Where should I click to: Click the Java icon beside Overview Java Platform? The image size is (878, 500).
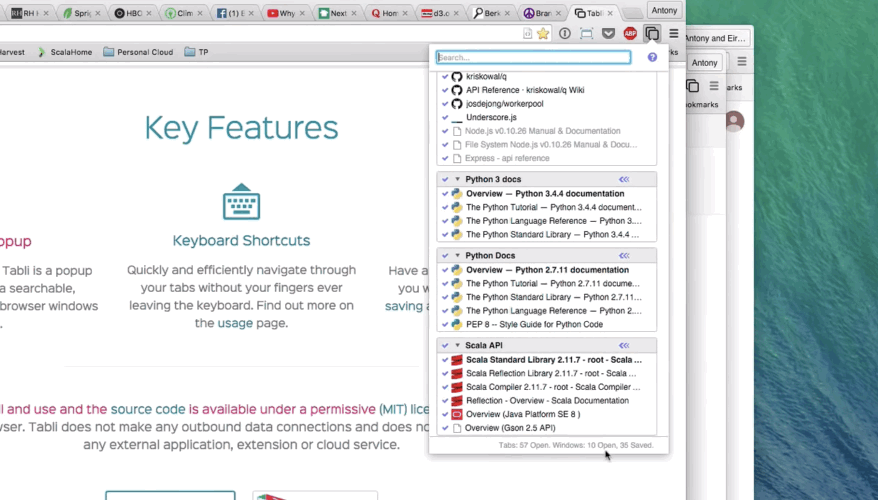[457, 414]
